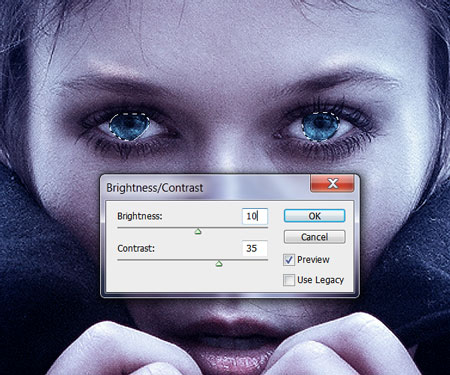Click Cancel in Brightness/Contrast dialog
450x375 pixels.
click(x=314, y=237)
